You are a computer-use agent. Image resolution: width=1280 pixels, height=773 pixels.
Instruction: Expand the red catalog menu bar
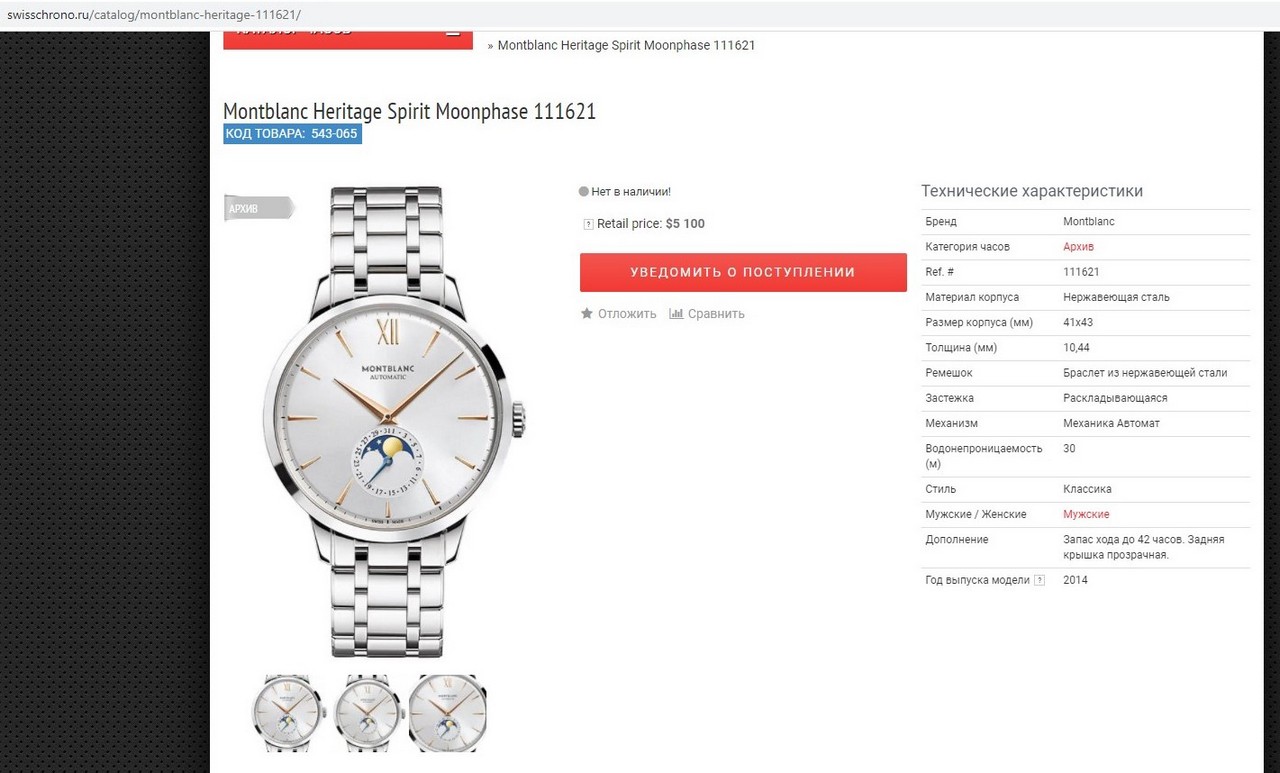coord(347,36)
